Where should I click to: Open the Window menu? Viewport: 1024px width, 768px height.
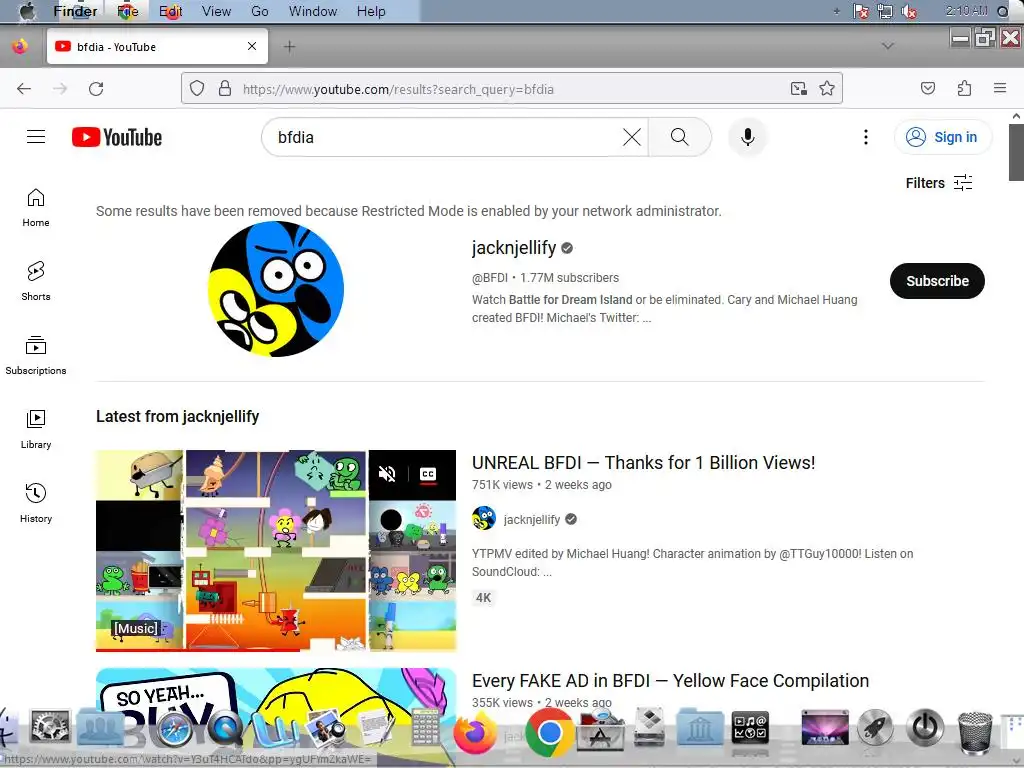pos(313,11)
